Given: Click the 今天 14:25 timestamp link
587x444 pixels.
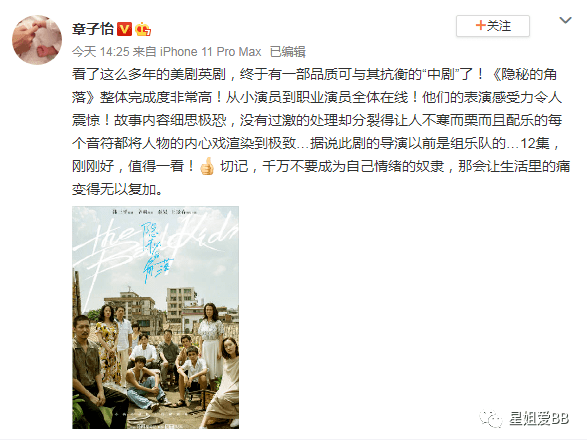Looking at the screenshot, I should pos(100,52).
